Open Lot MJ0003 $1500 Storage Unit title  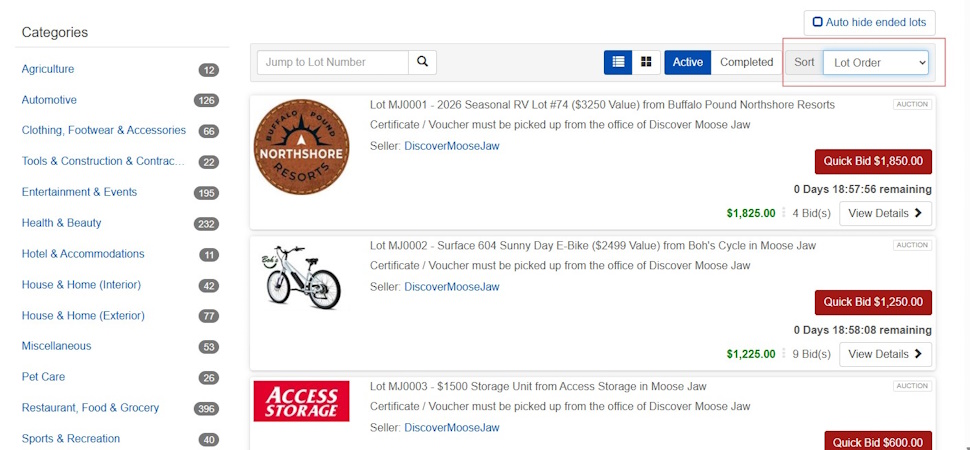[538, 386]
